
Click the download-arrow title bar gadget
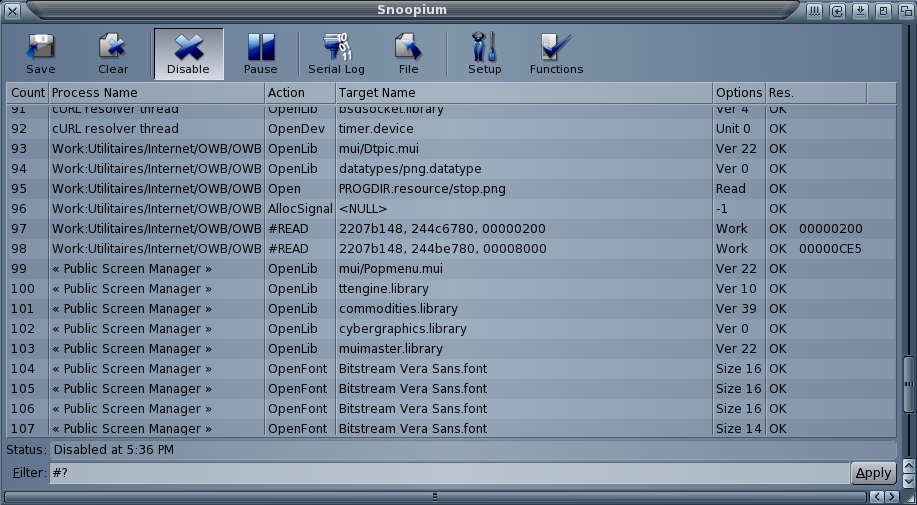(860, 11)
